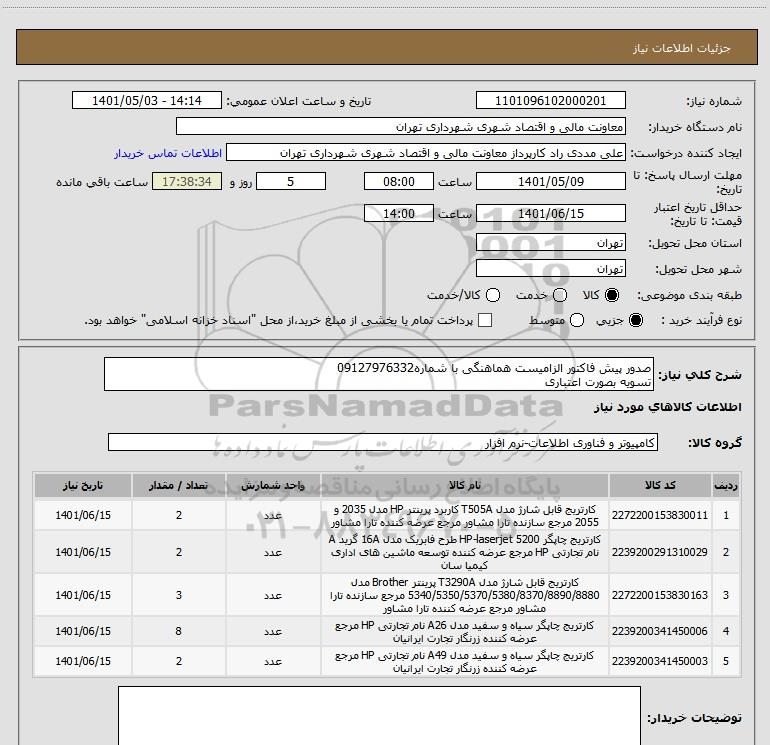
Task: Click product code 2272200153830011
Action: 660,515
